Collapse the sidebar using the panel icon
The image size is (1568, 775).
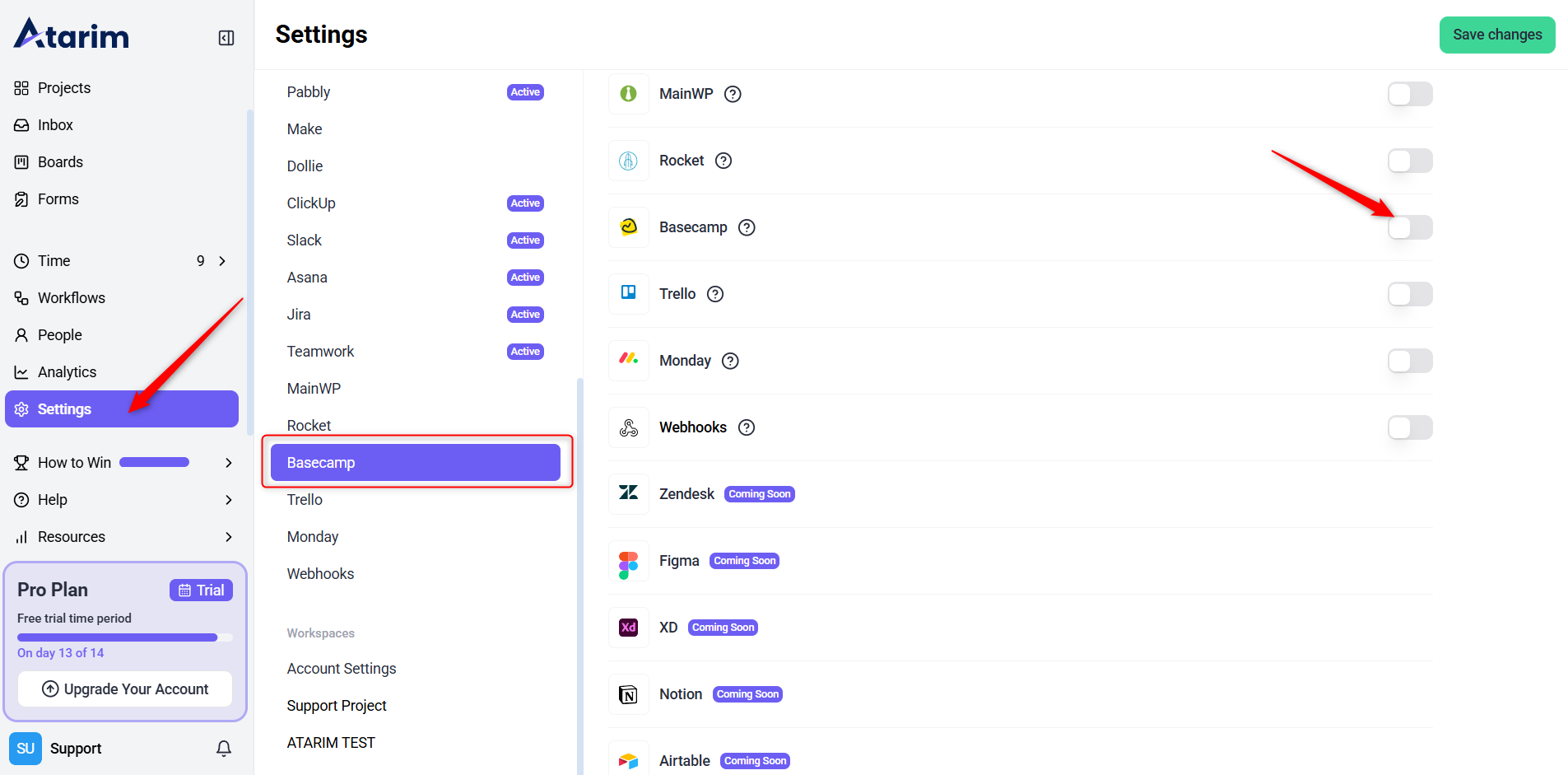pos(226,38)
